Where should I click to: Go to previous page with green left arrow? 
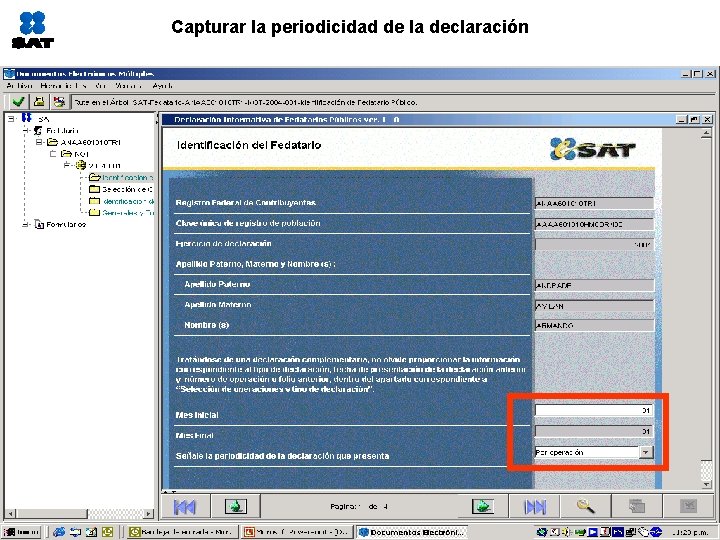click(x=236, y=506)
